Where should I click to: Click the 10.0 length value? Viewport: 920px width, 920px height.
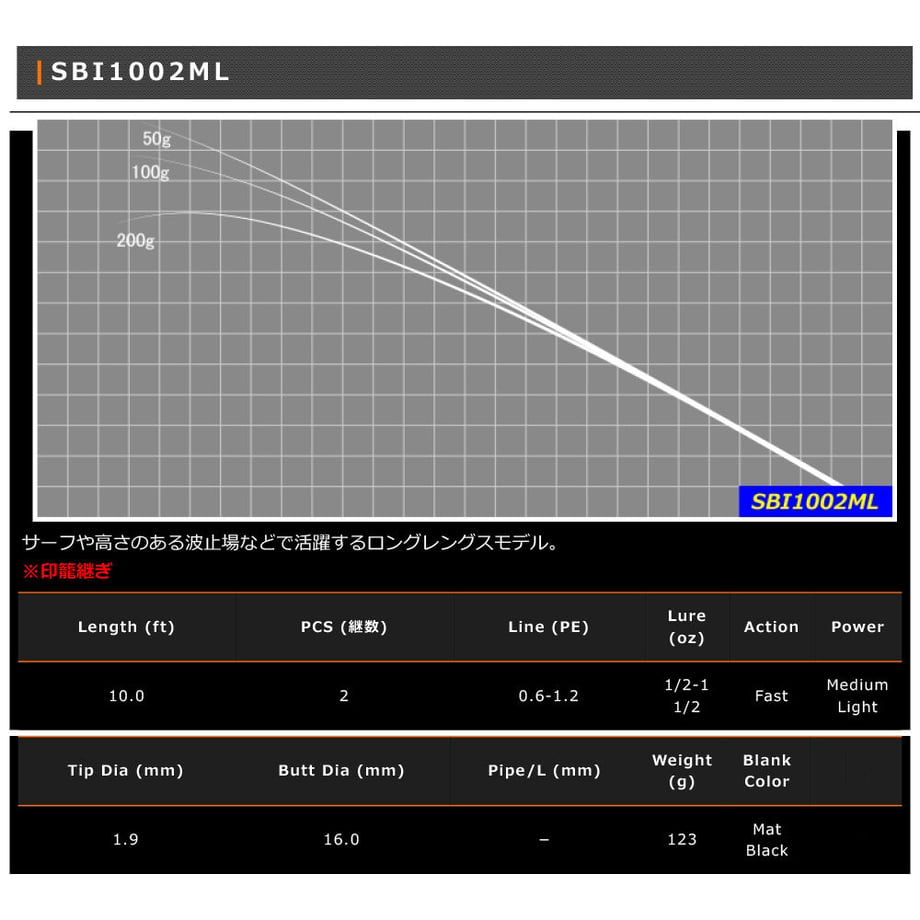[x=126, y=696]
